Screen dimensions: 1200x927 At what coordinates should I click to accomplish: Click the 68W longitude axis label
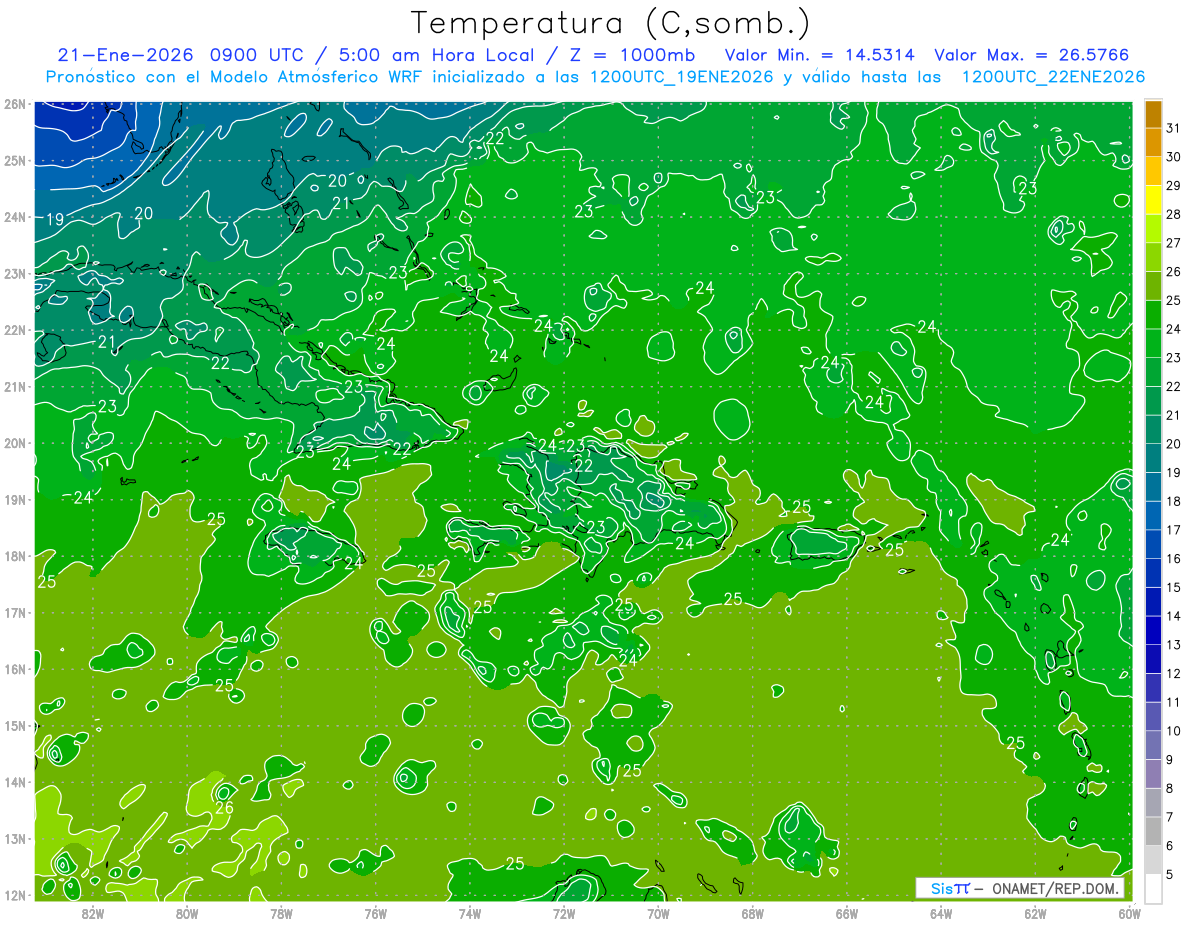click(752, 913)
